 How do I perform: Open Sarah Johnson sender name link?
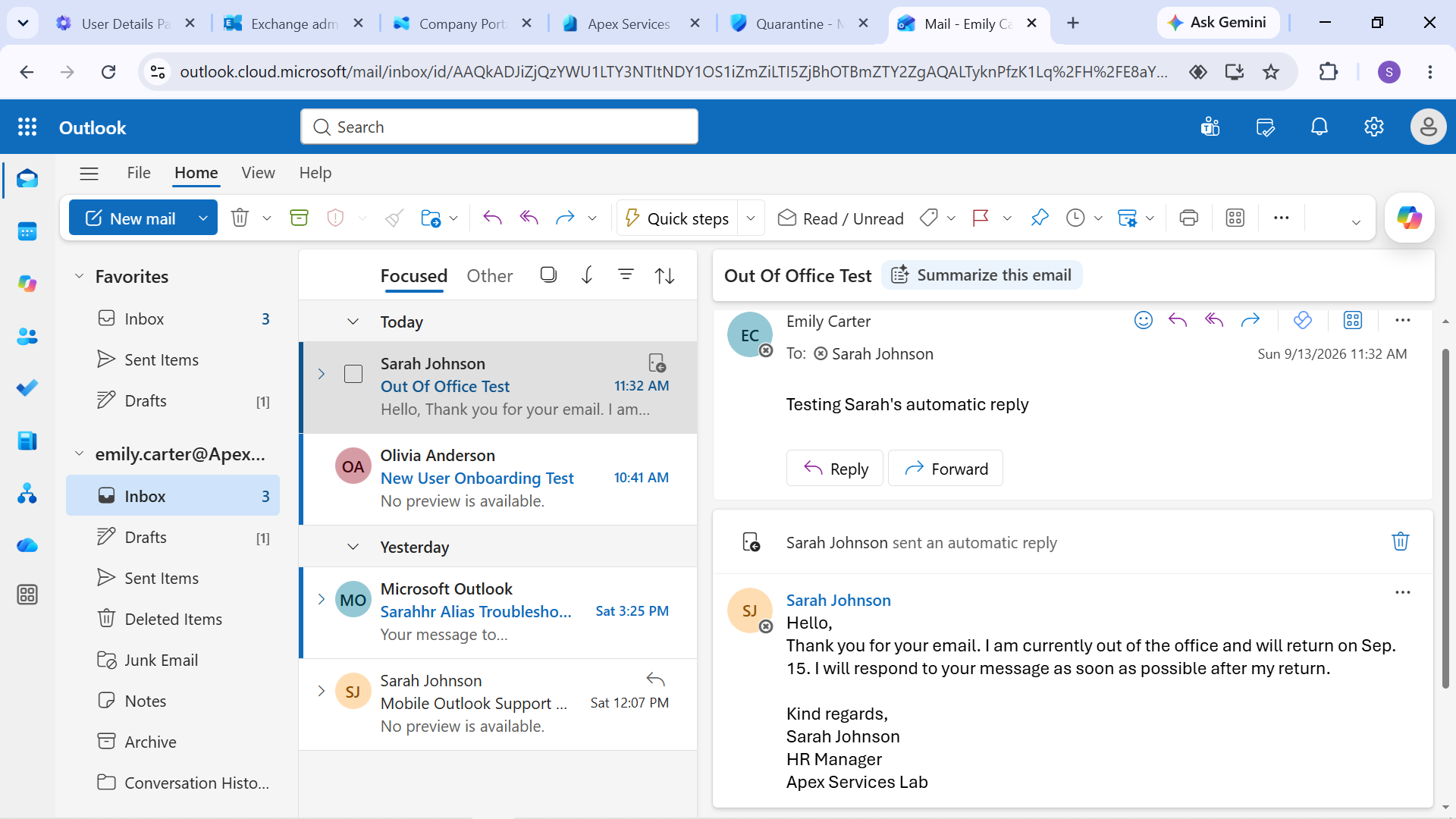(x=839, y=600)
